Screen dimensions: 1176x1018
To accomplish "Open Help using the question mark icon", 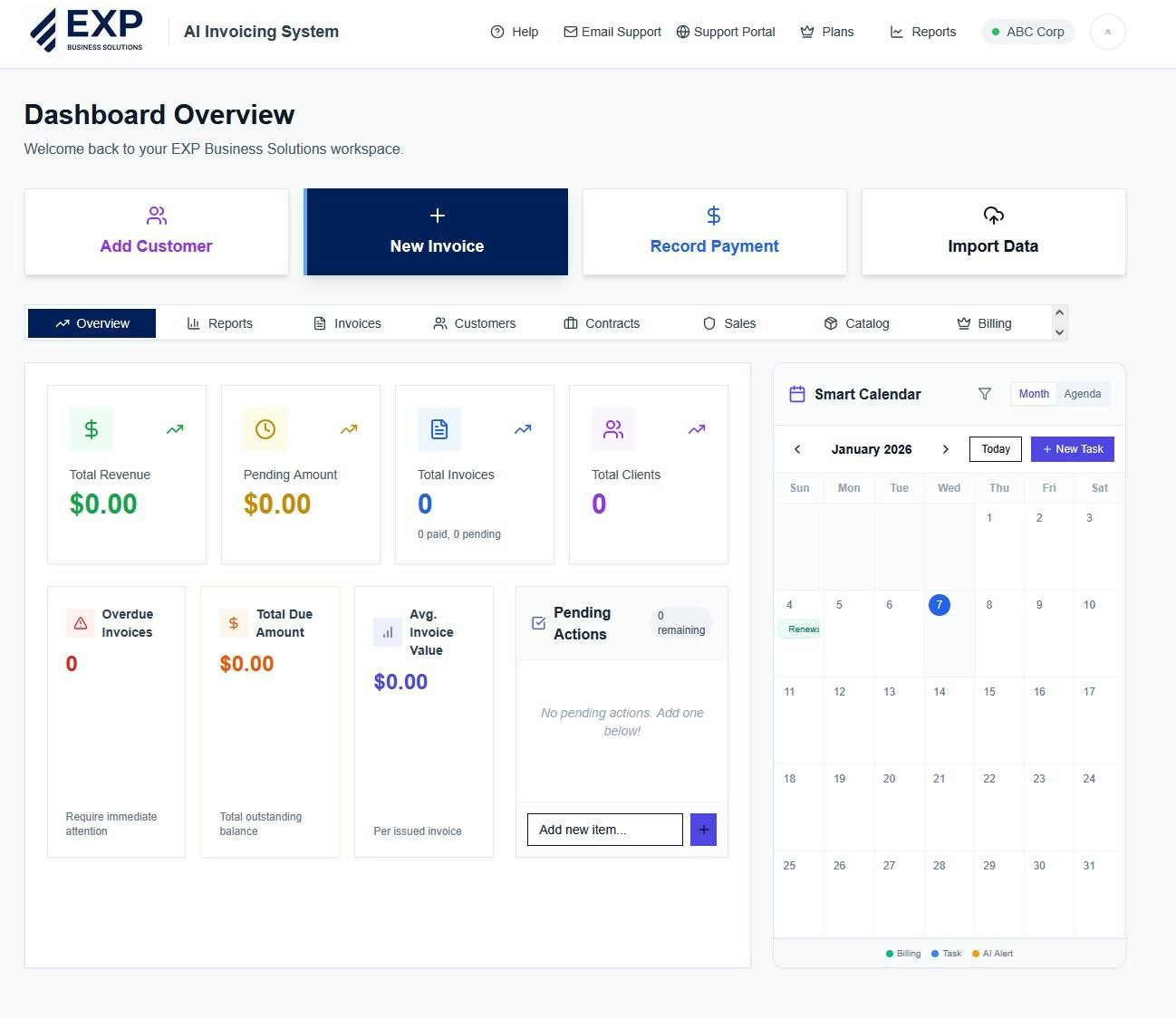I will point(497,32).
